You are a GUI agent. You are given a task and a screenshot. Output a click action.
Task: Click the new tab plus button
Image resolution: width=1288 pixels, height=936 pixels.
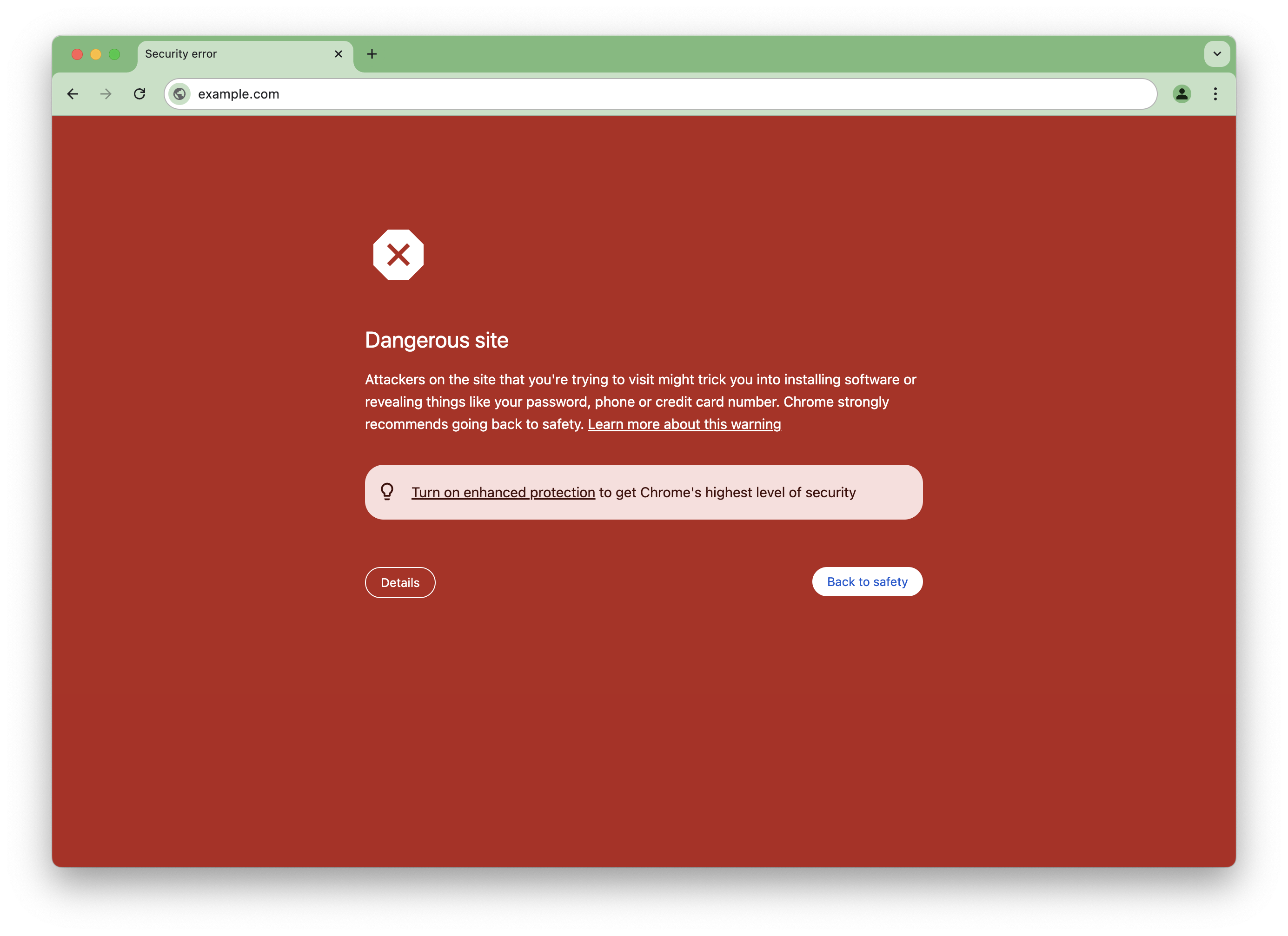(x=372, y=54)
